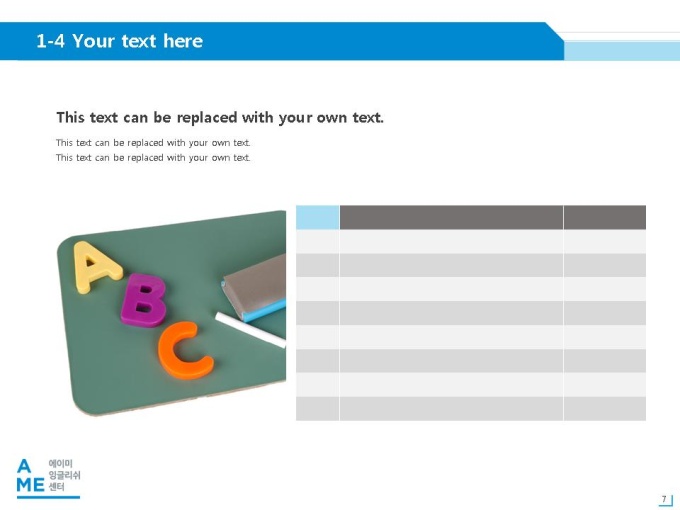680x510 pixels.
Task: Select the chalkboard ABC picture
Action: click(x=171, y=313)
